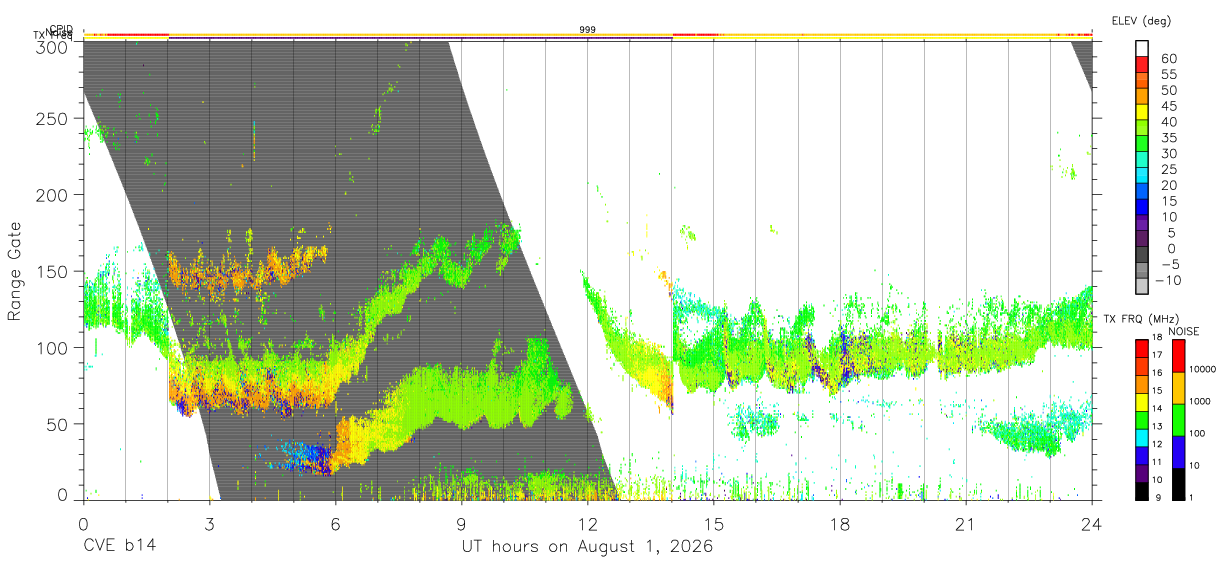Click the 'Range Gate' y-axis title
The image size is (1228, 567).
15,270
